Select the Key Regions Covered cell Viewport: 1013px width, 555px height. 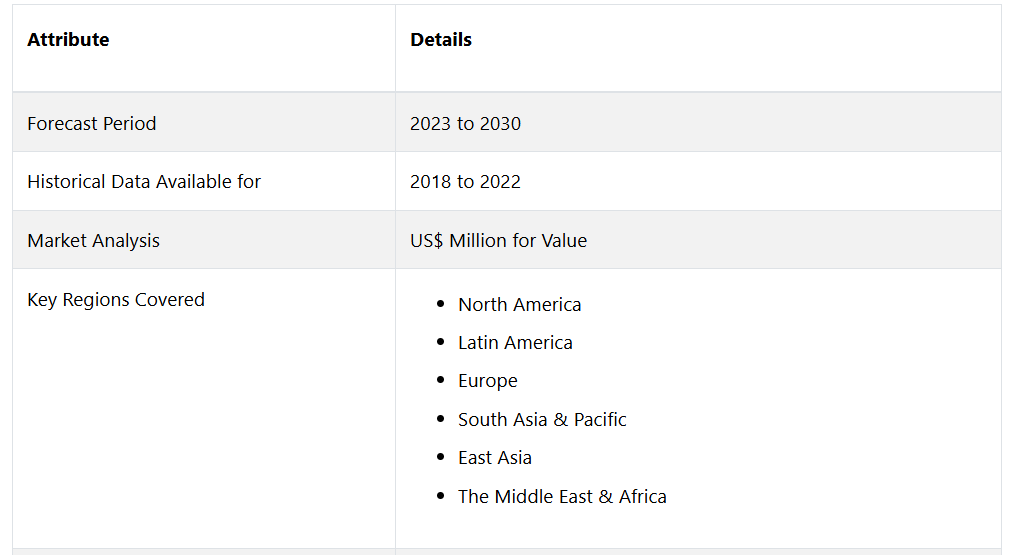tap(116, 300)
